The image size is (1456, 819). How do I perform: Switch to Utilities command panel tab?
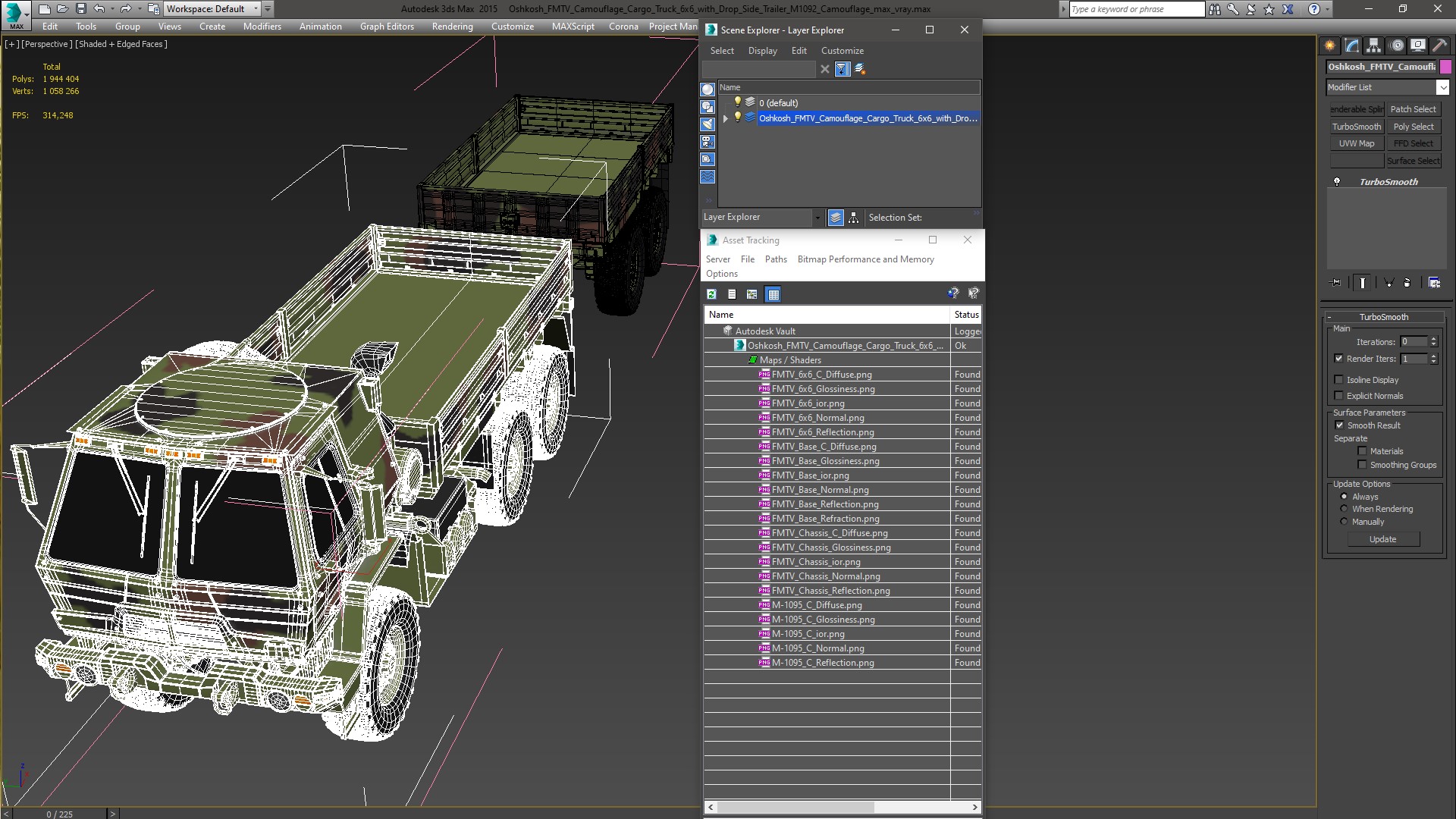pyautogui.click(x=1439, y=45)
